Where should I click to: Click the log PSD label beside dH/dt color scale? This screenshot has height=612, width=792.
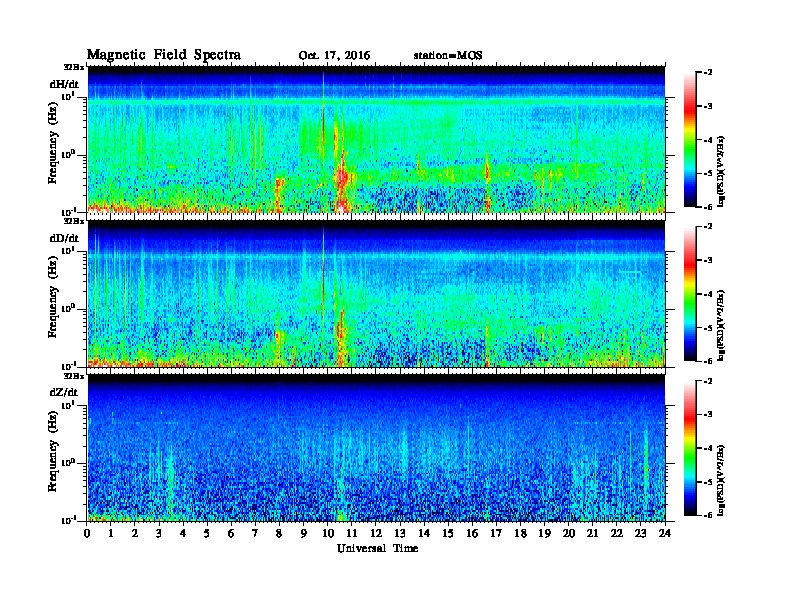(x=722, y=172)
